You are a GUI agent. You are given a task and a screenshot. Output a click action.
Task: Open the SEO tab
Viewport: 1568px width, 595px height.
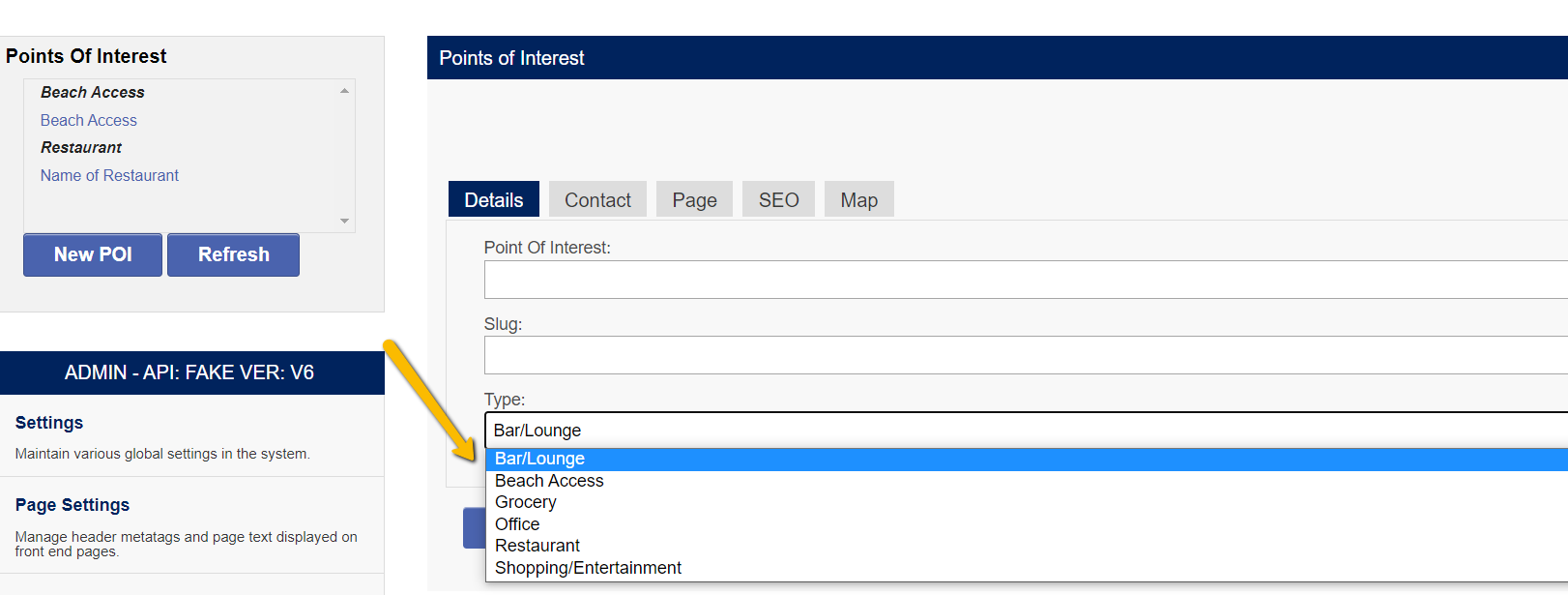tap(778, 199)
